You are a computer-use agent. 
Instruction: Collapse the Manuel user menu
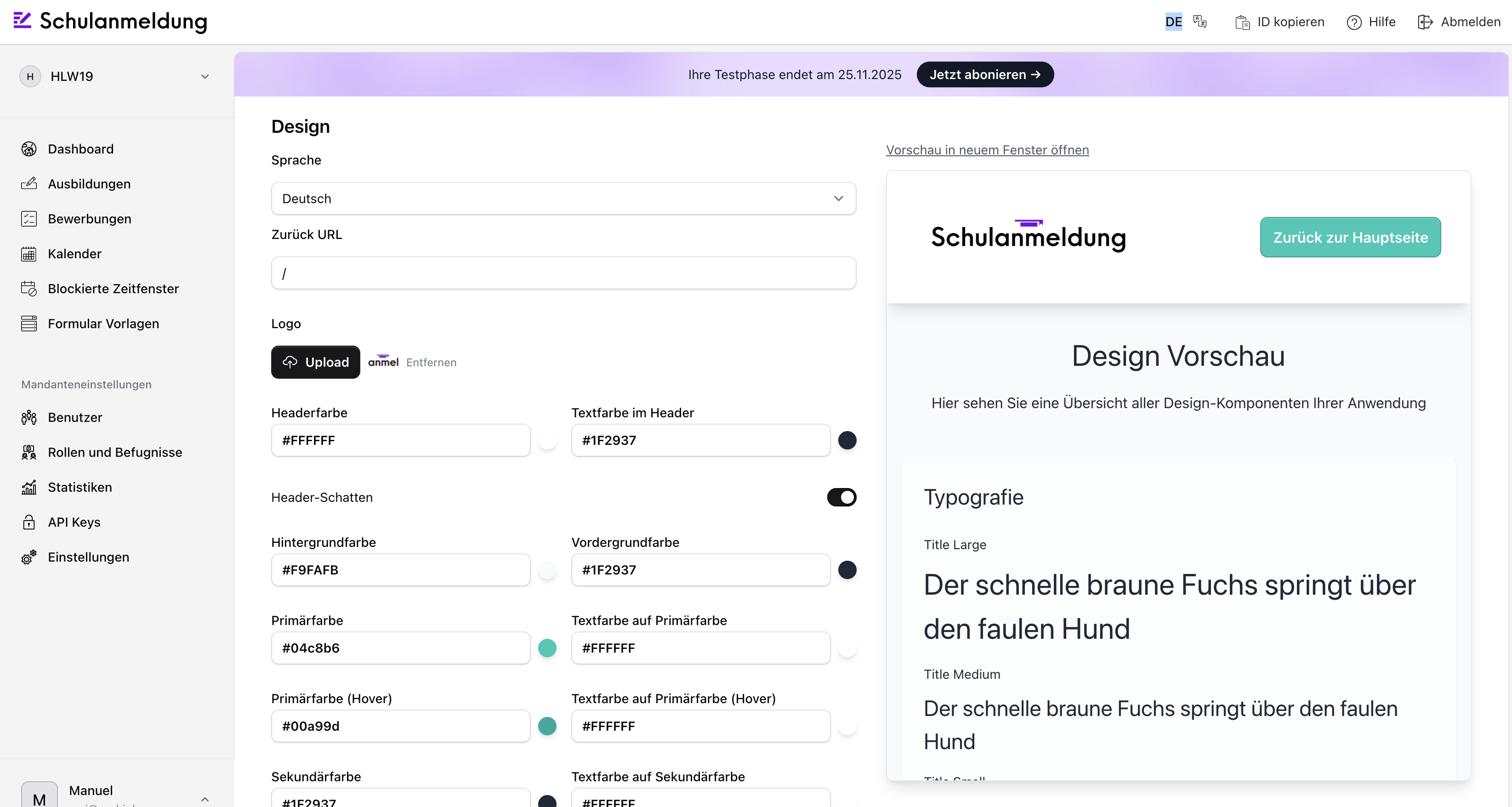click(x=205, y=799)
